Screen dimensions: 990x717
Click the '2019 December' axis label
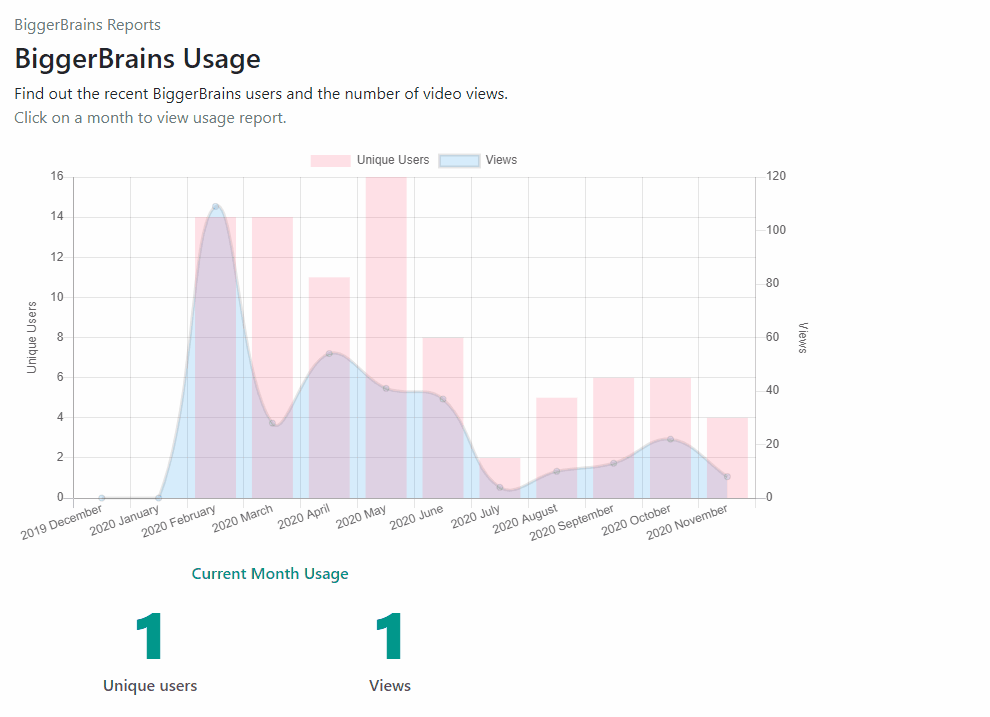pos(61,522)
